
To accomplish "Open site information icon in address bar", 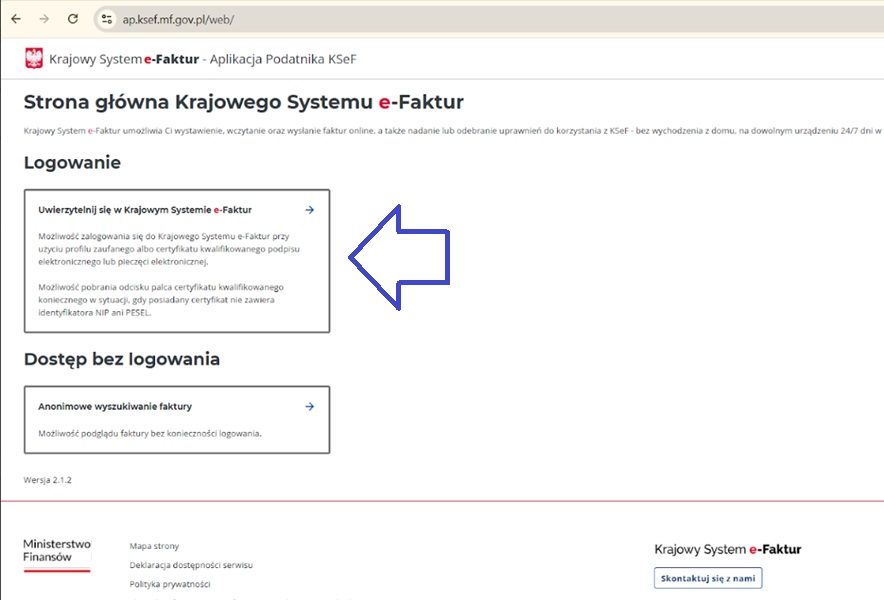I will 107,19.
